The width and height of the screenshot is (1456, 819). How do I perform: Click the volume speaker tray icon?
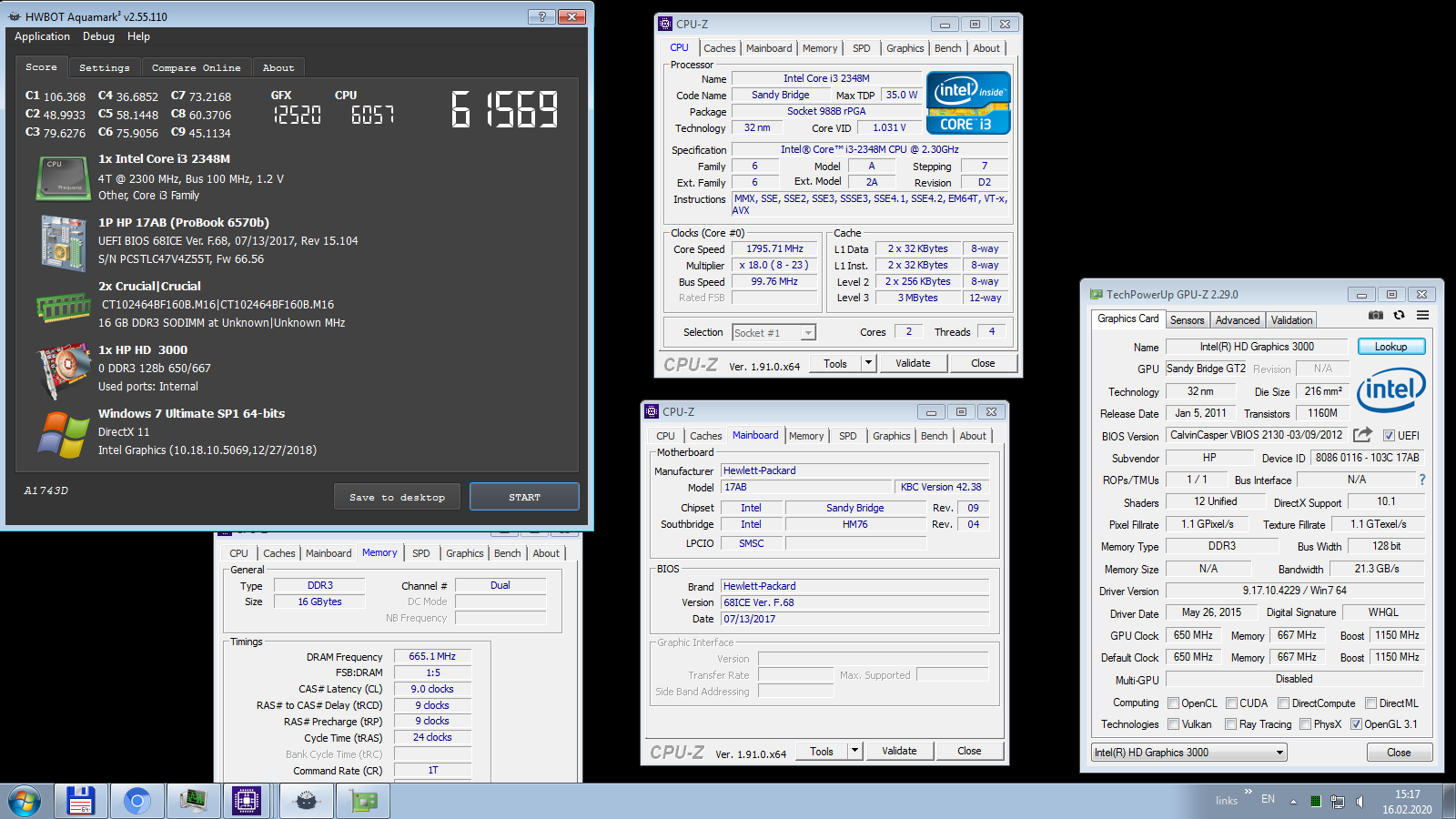coord(1360,802)
